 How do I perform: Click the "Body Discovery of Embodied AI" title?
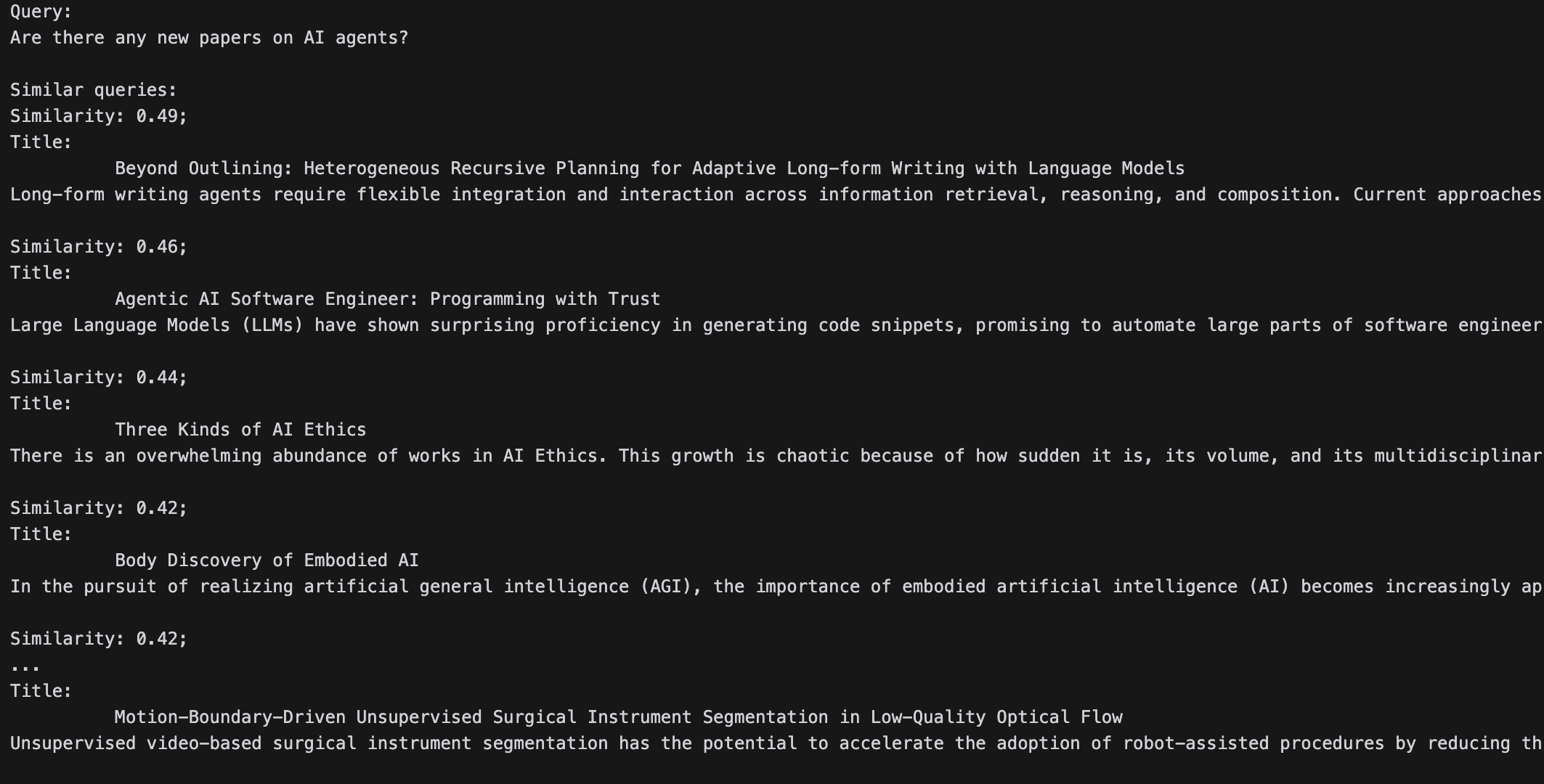(267, 560)
